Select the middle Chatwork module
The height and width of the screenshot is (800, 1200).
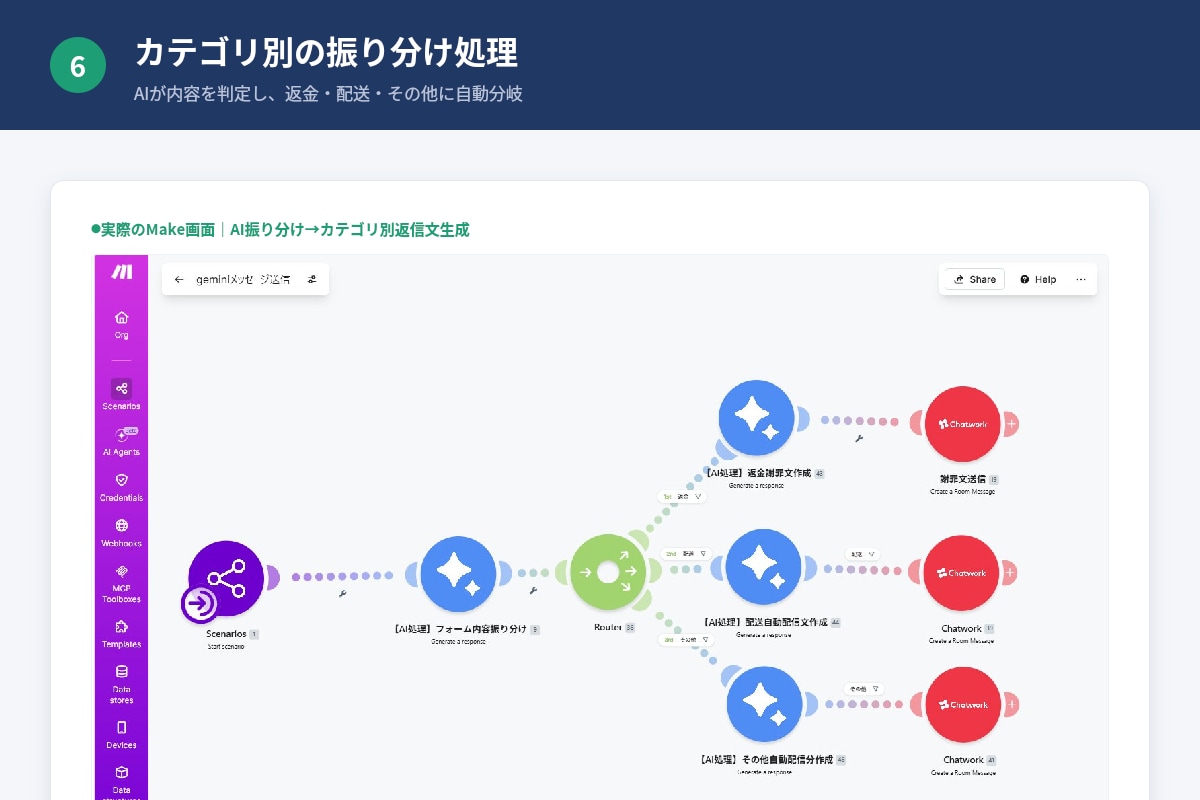click(x=962, y=573)
